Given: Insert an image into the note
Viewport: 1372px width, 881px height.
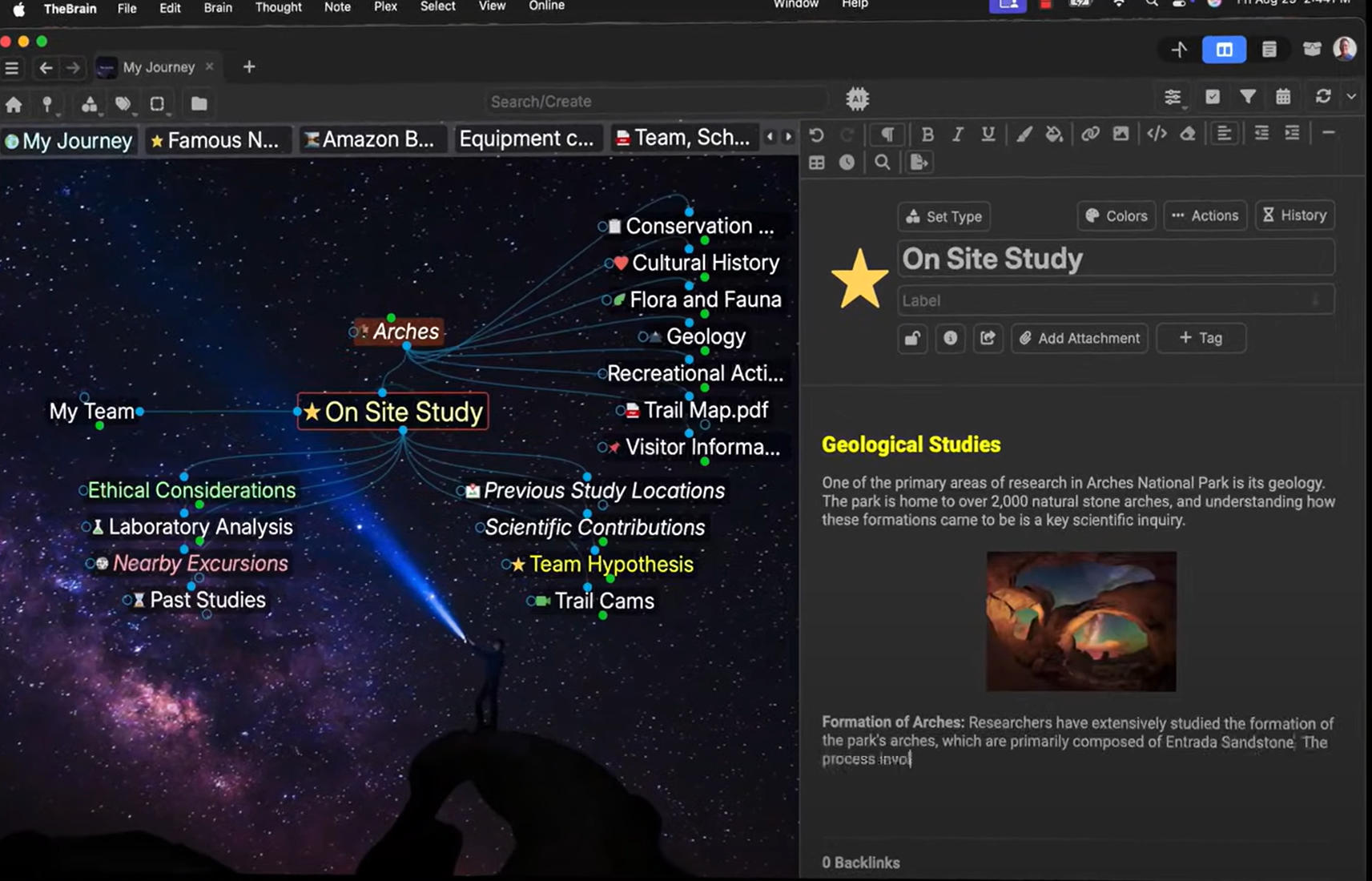Looking at the screenshot, I should pos(1121,134).
